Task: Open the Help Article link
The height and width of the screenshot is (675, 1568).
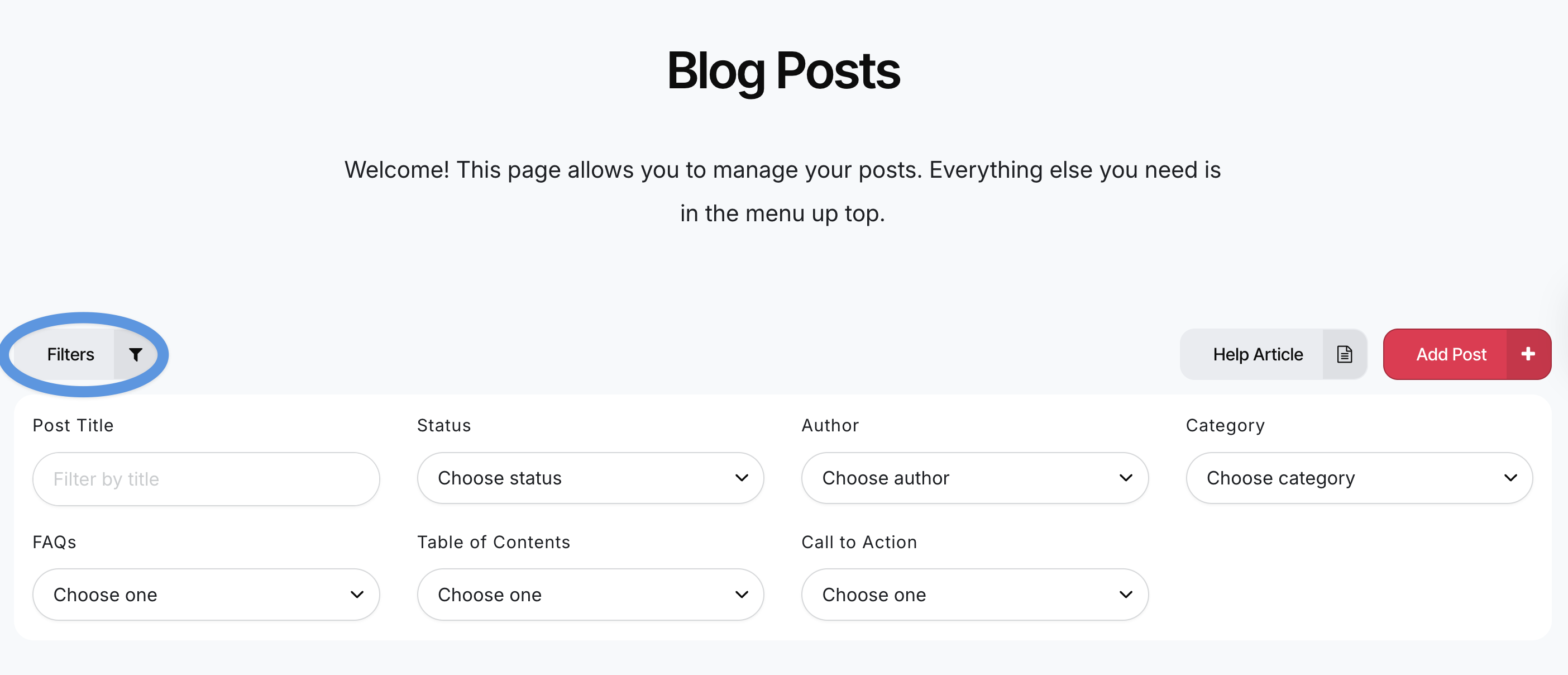Action: pyautogui.click(x=1257, y=355)
